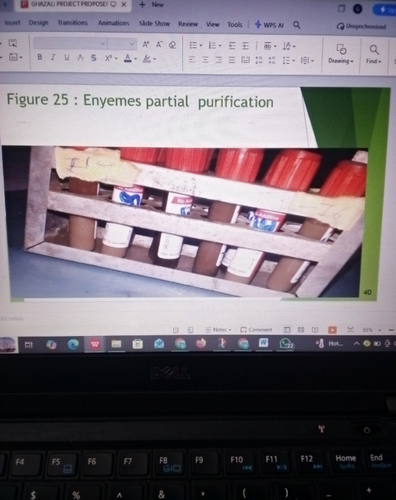Start slideshow from status bar play button
The width and height of the screenshot is (396, 500).
coord(332,330)
